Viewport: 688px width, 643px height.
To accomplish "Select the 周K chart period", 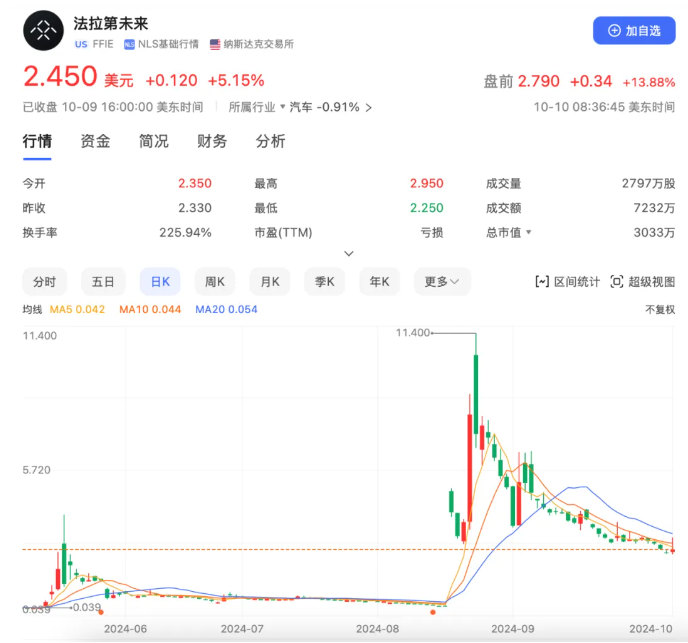I will point(215,282).
